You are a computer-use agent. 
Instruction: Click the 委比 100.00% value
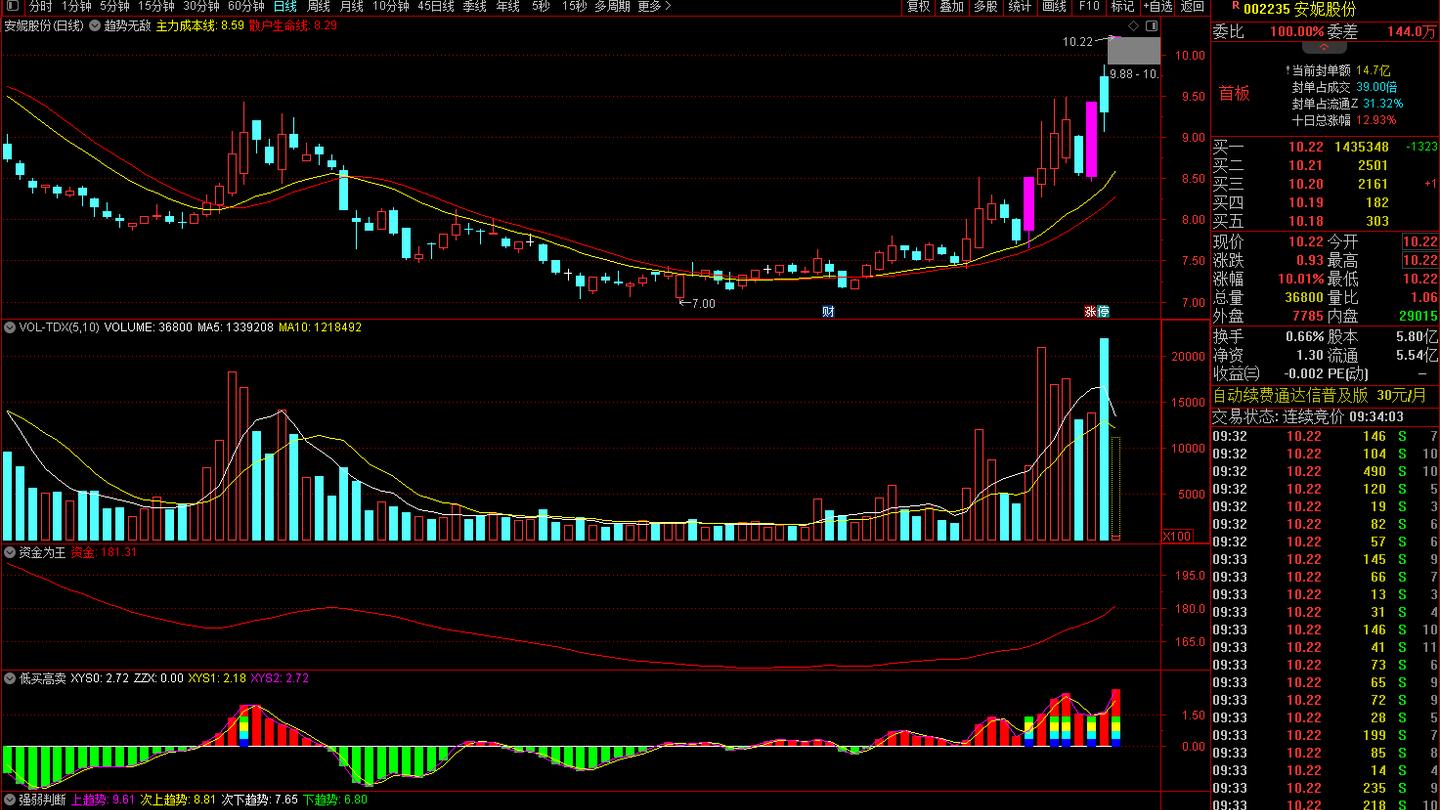(1296, 32)
